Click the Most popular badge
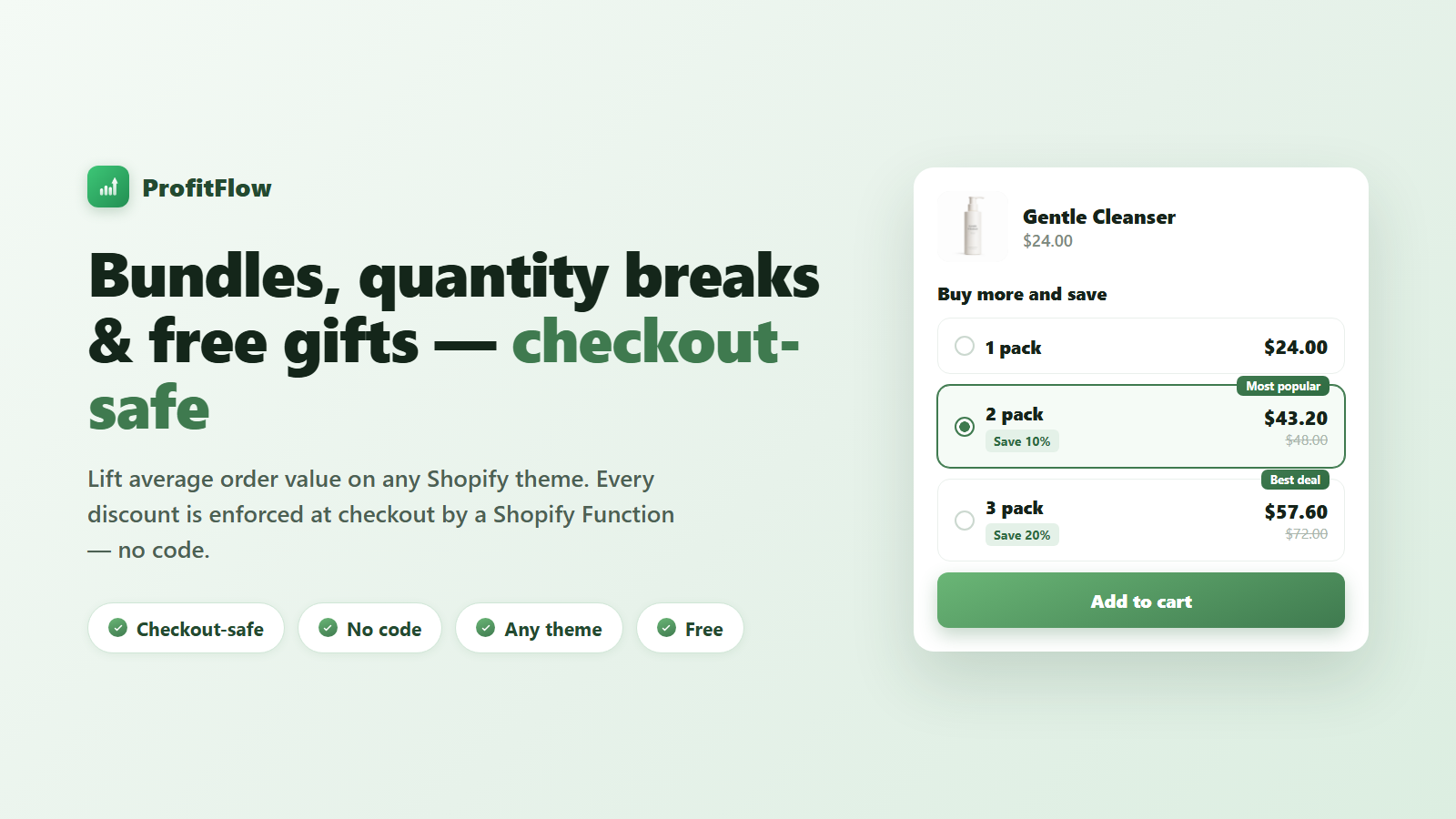 click(1283, 386)
